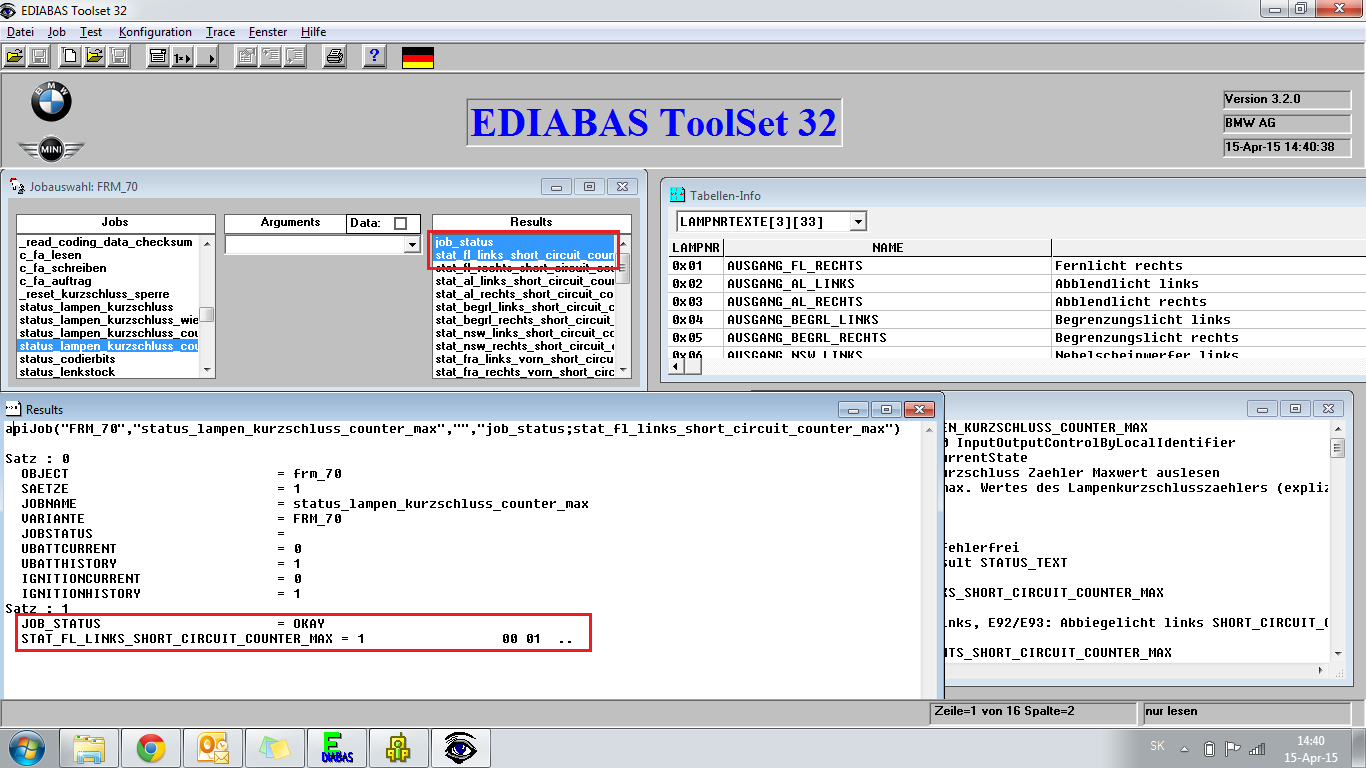The width and height of the screenshot is (1366, 768).
Task: Open help via blue question mark icon
Action: click(x=374, y=57)
